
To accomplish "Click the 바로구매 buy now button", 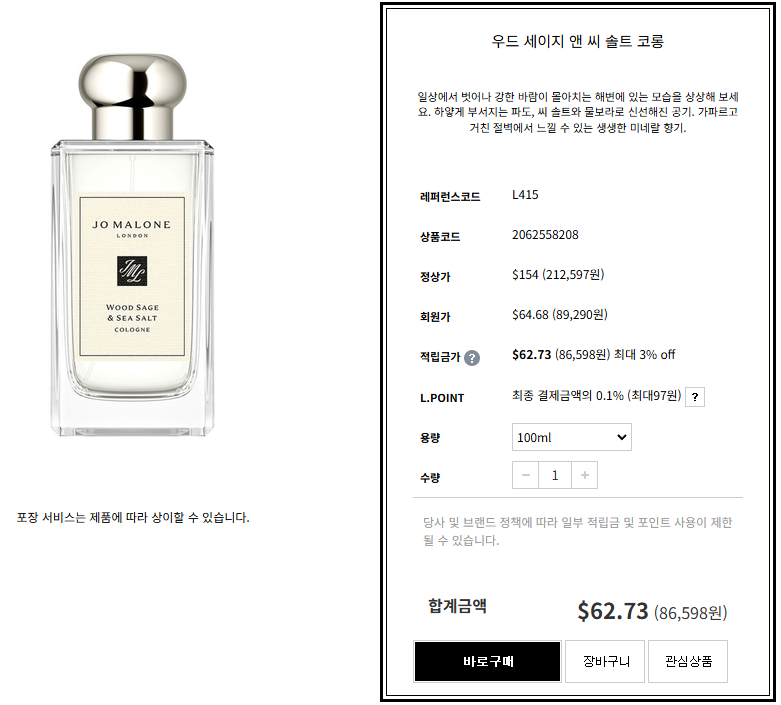I will tap(488, 661).
